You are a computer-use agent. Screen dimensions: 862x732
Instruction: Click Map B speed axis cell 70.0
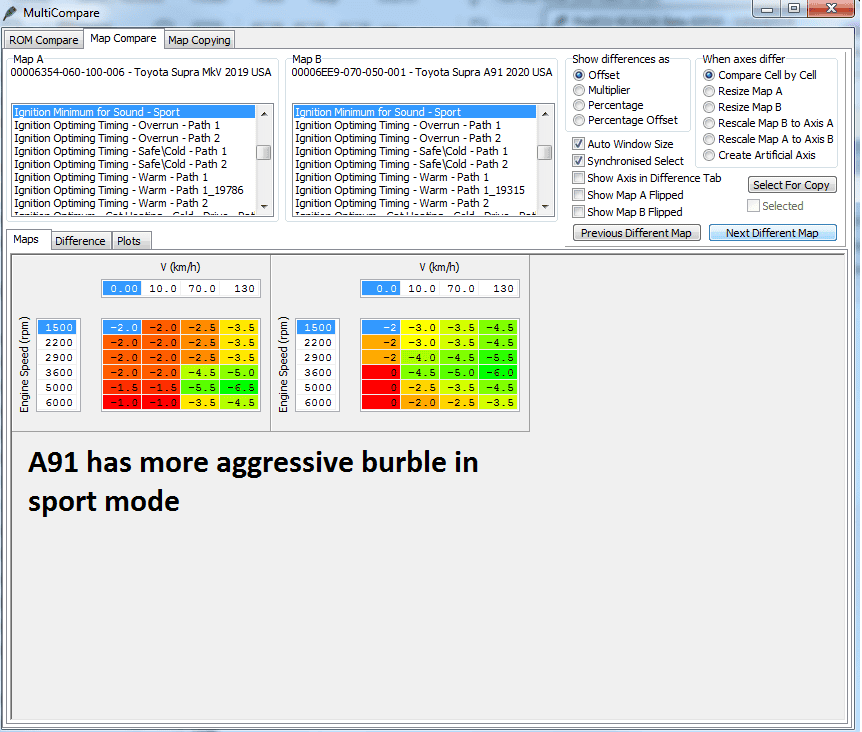(460, 289)
